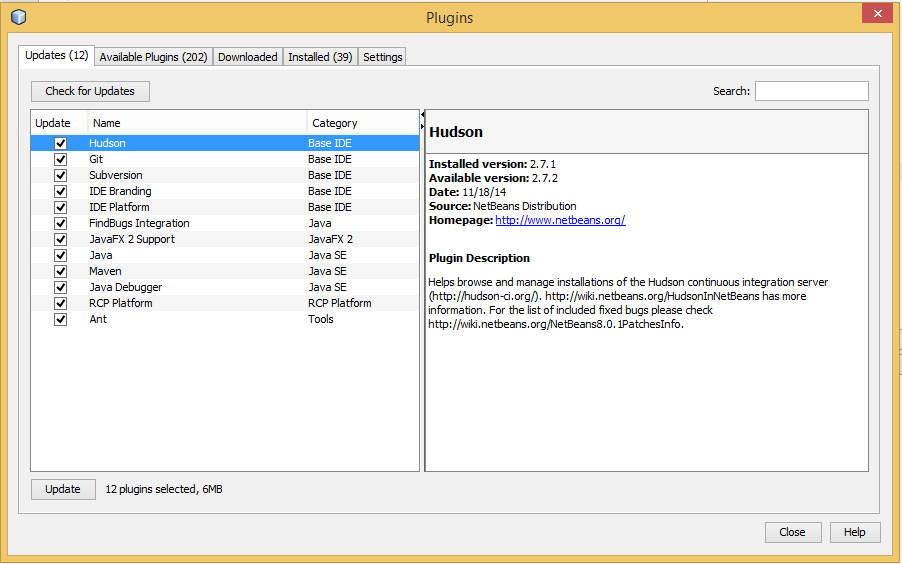Collapse the split pane using the divider arrow
The image size is (902, 564).
pos(422,115)
